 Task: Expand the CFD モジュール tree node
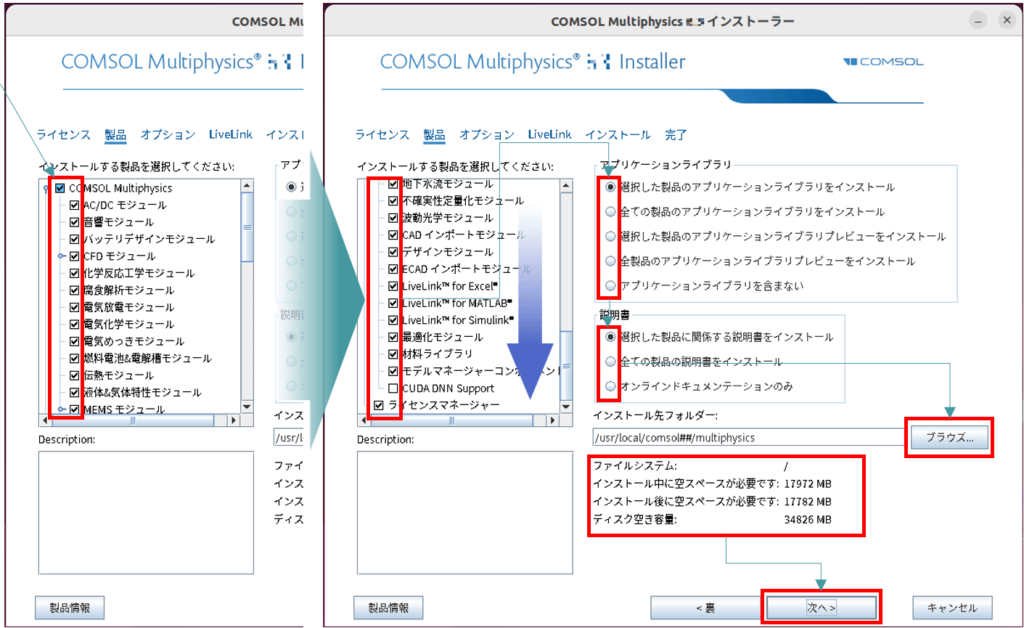tap(60, 255)
